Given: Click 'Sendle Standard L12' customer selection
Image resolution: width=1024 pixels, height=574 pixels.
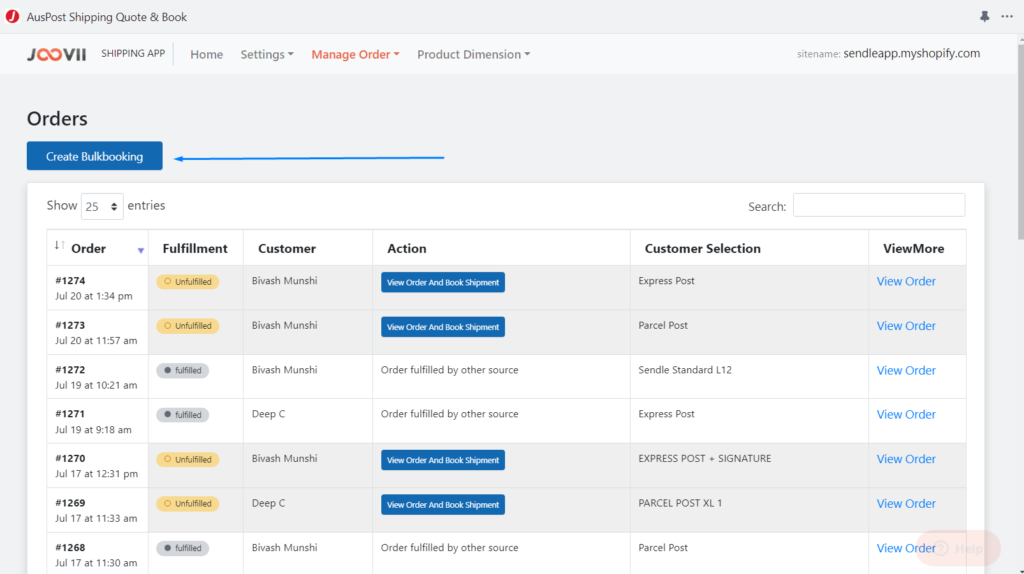Looking at the screenshot, I should click(684, 370).
